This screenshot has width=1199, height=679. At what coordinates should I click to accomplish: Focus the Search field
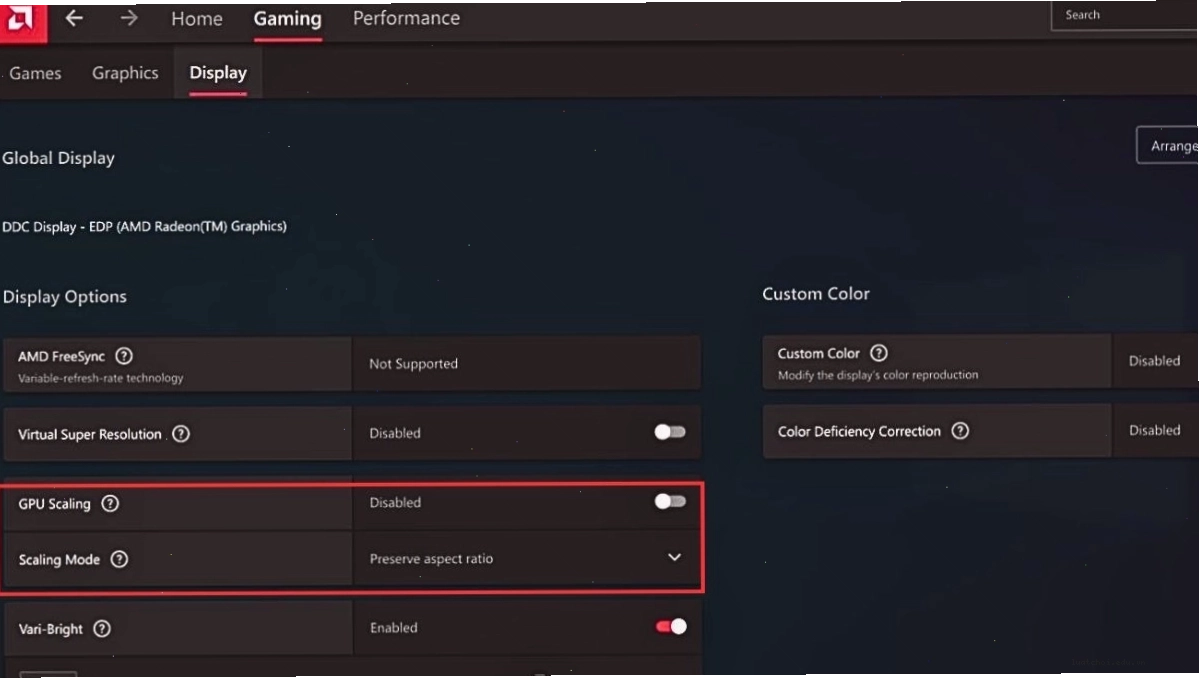click(1124, 15)
